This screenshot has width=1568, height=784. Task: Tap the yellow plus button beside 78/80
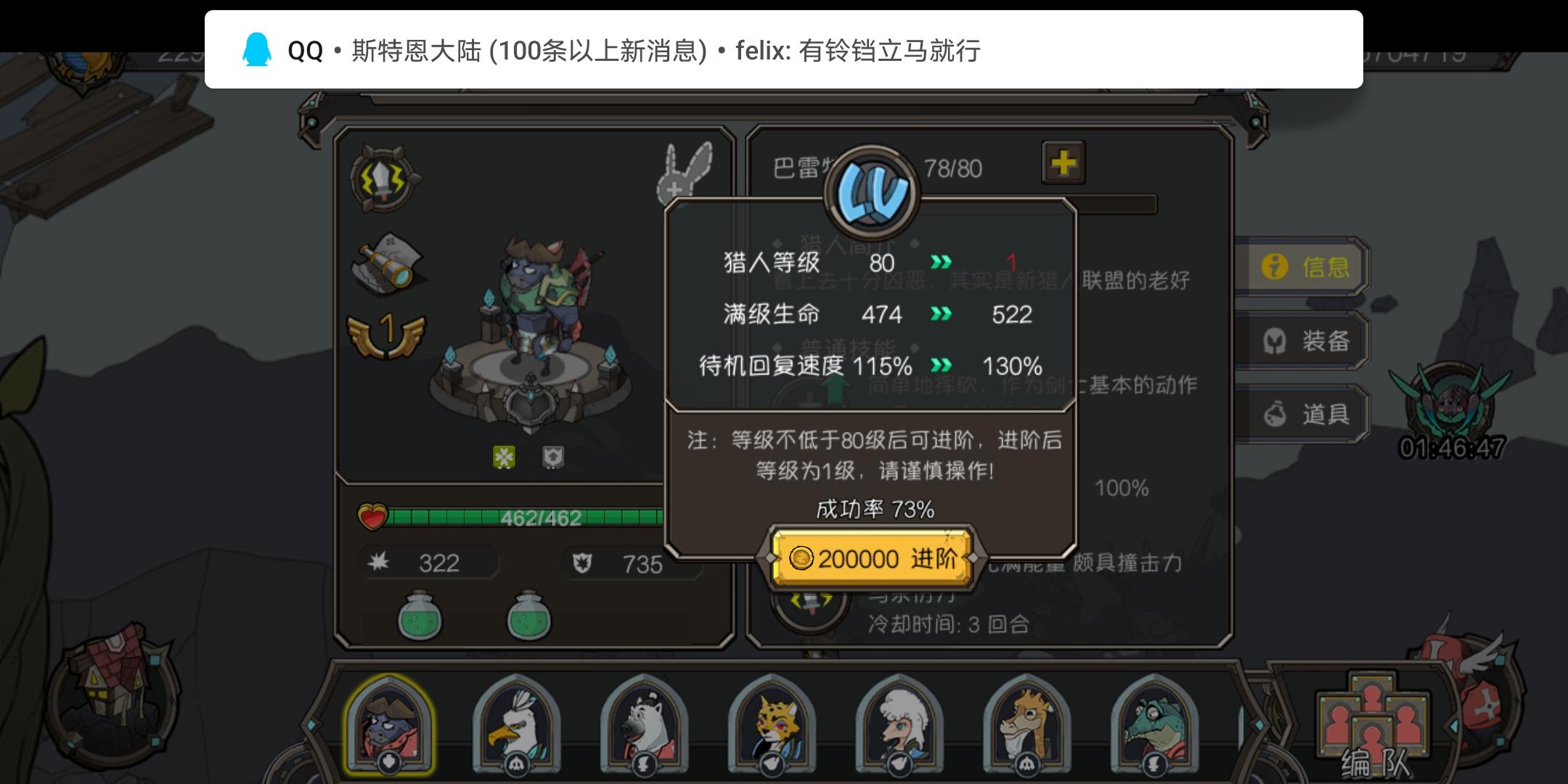pyautogui.click(x=1063, y=162)
